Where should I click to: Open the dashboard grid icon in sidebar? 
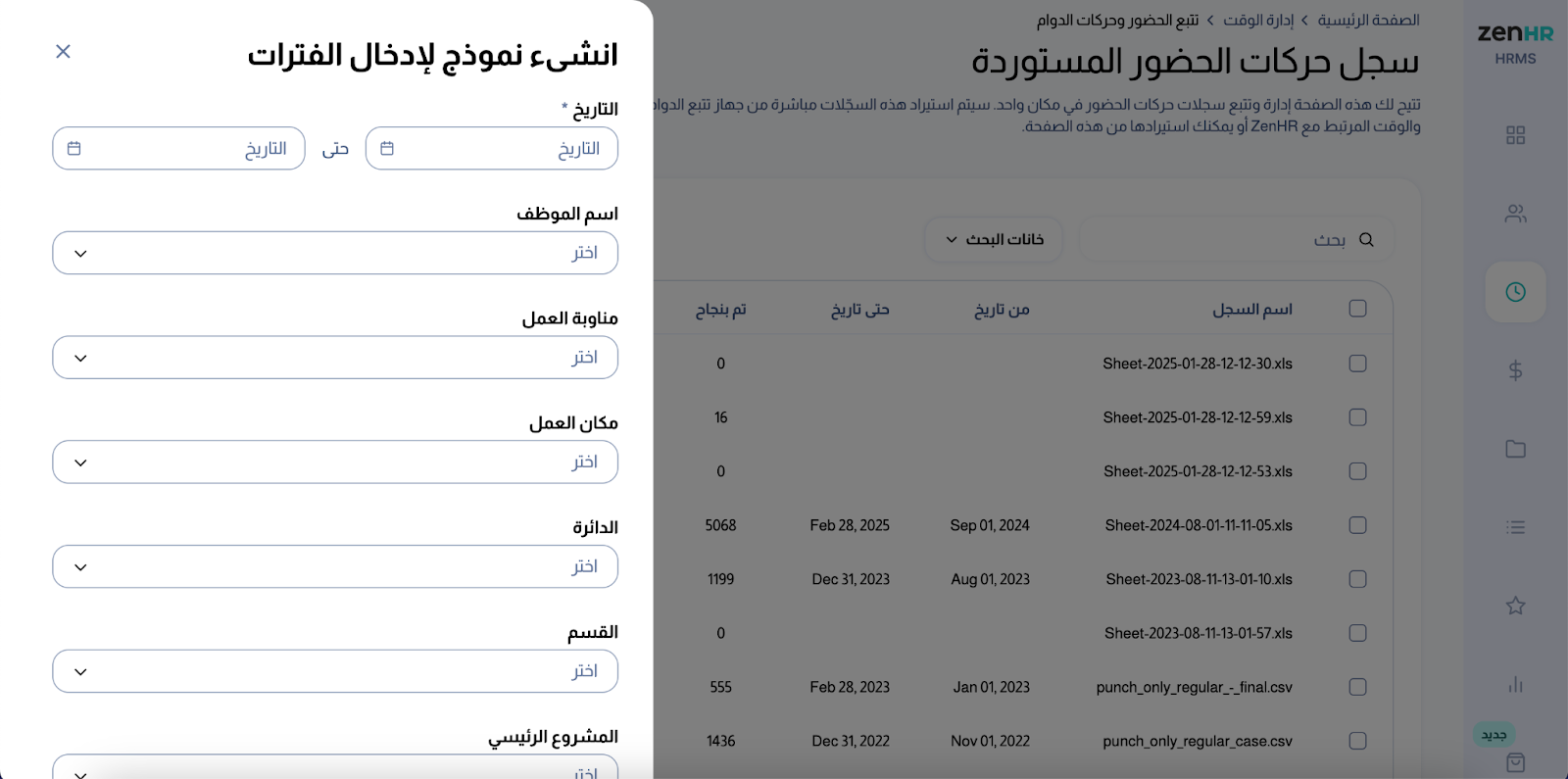(1515, 135)
